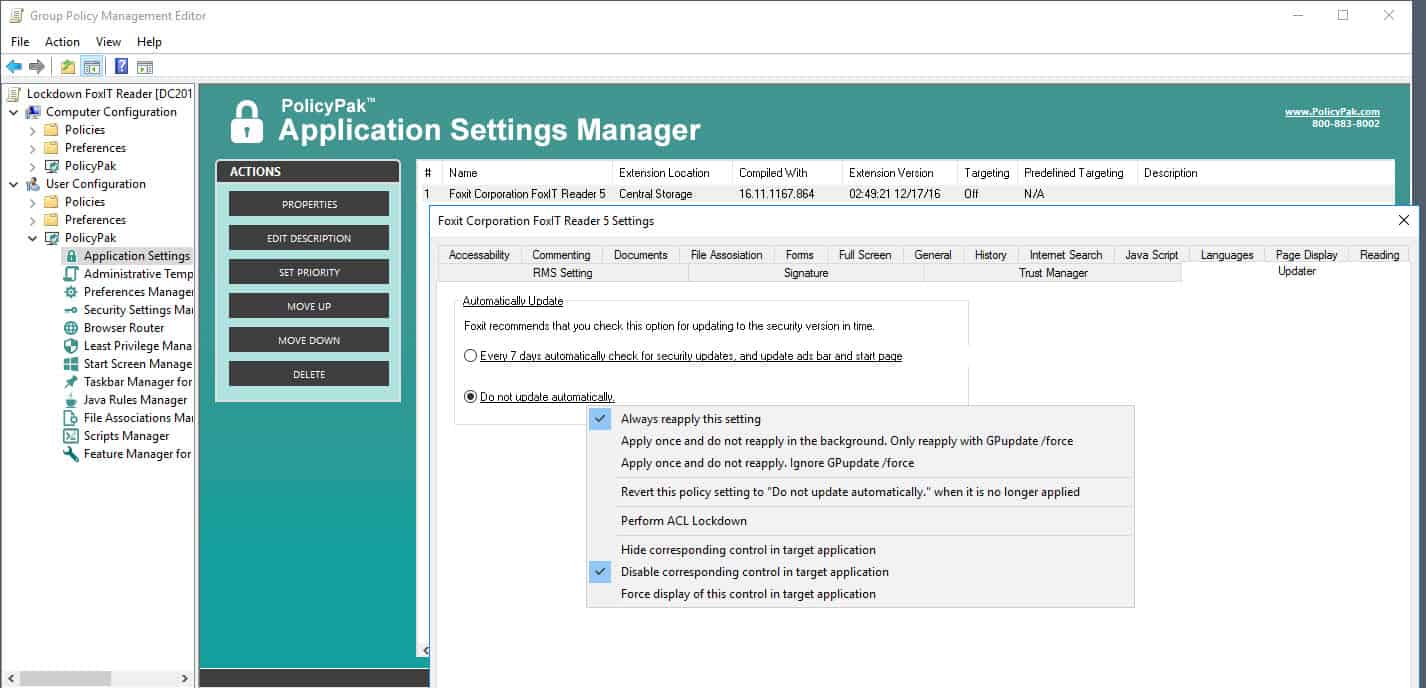Click the User Configuration node icon
Viewport: 1426px width, 688px height.
pos(33,184)
